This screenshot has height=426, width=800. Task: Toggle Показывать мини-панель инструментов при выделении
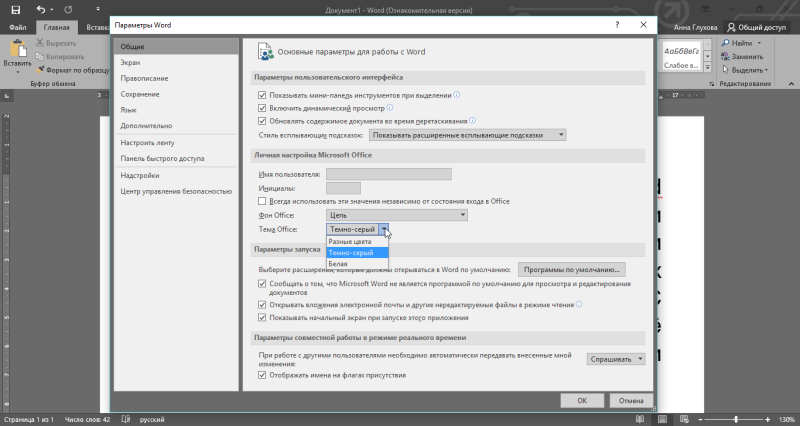tap(262, 95)
